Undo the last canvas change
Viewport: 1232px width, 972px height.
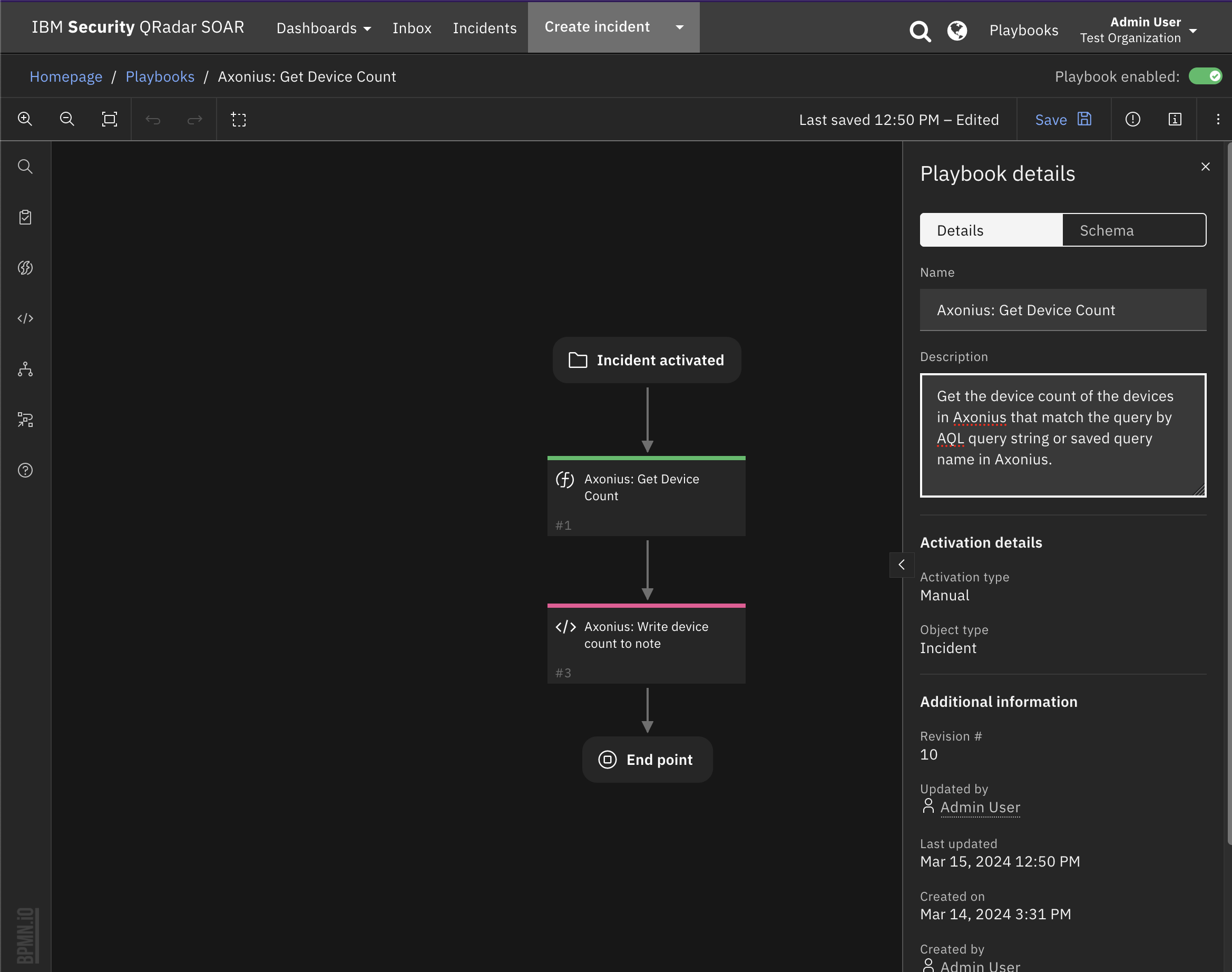click(x=152, y=120)
